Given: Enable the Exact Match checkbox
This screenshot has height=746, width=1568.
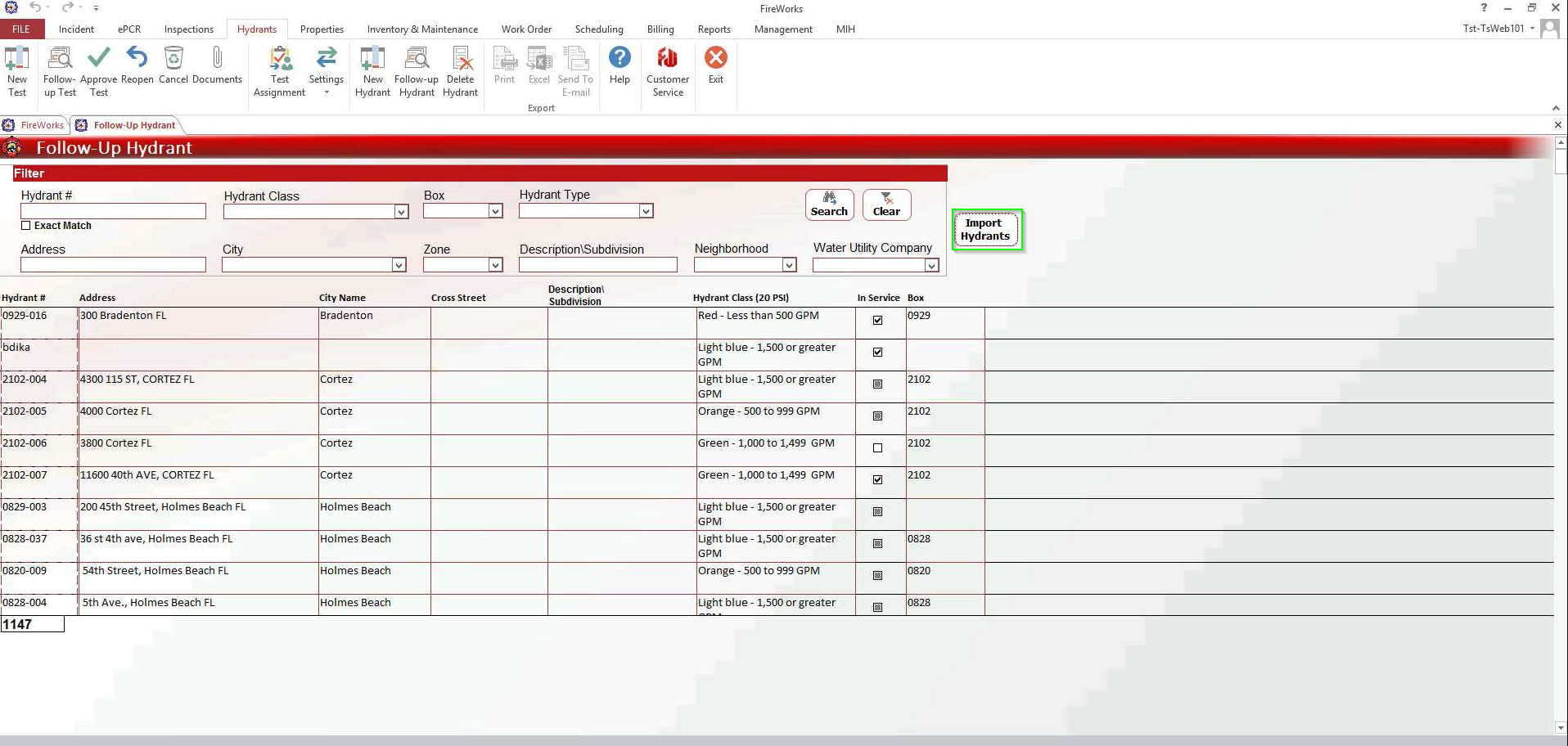Looking at the screenshot, I should (x=26, y=226).
